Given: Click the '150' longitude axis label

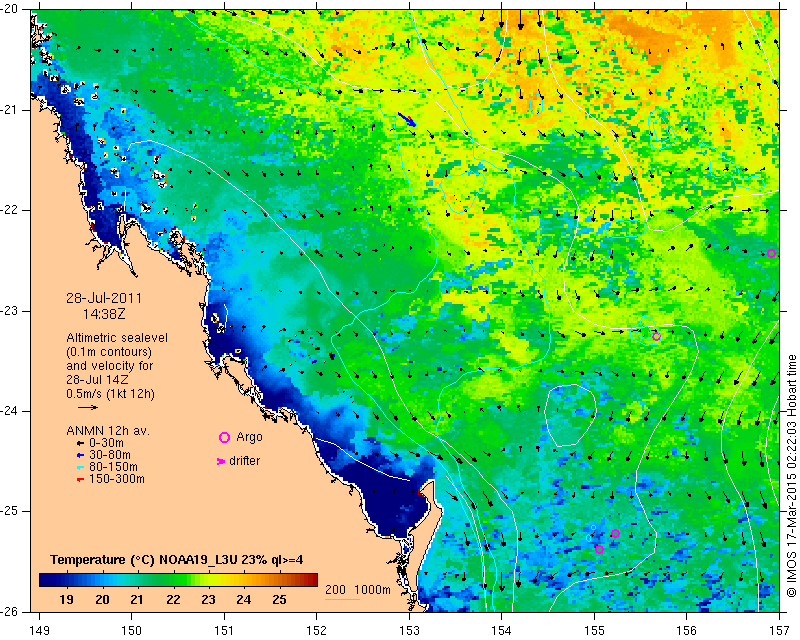Looking at the screenshot, I should 132,631.
